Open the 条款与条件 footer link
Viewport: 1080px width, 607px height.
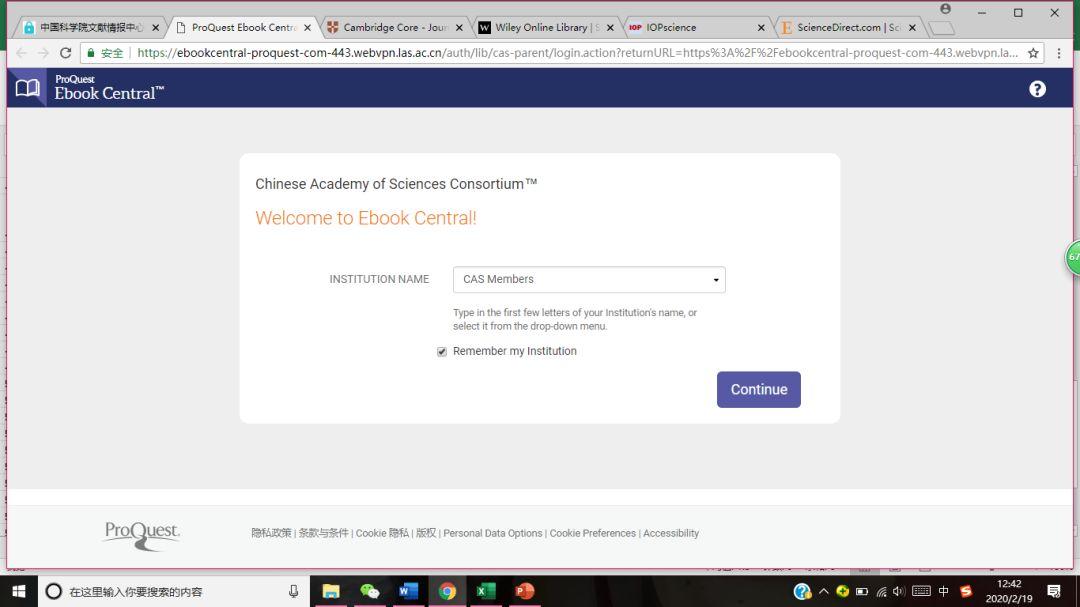point(324,533)
